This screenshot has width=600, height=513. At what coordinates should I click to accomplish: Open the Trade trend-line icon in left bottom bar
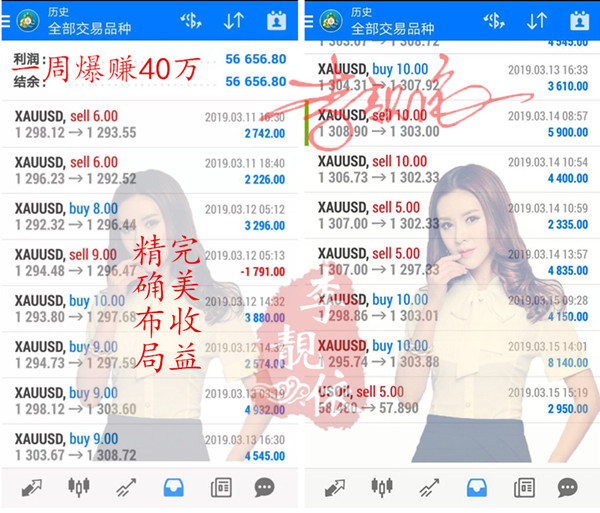[x=126, y=487]
